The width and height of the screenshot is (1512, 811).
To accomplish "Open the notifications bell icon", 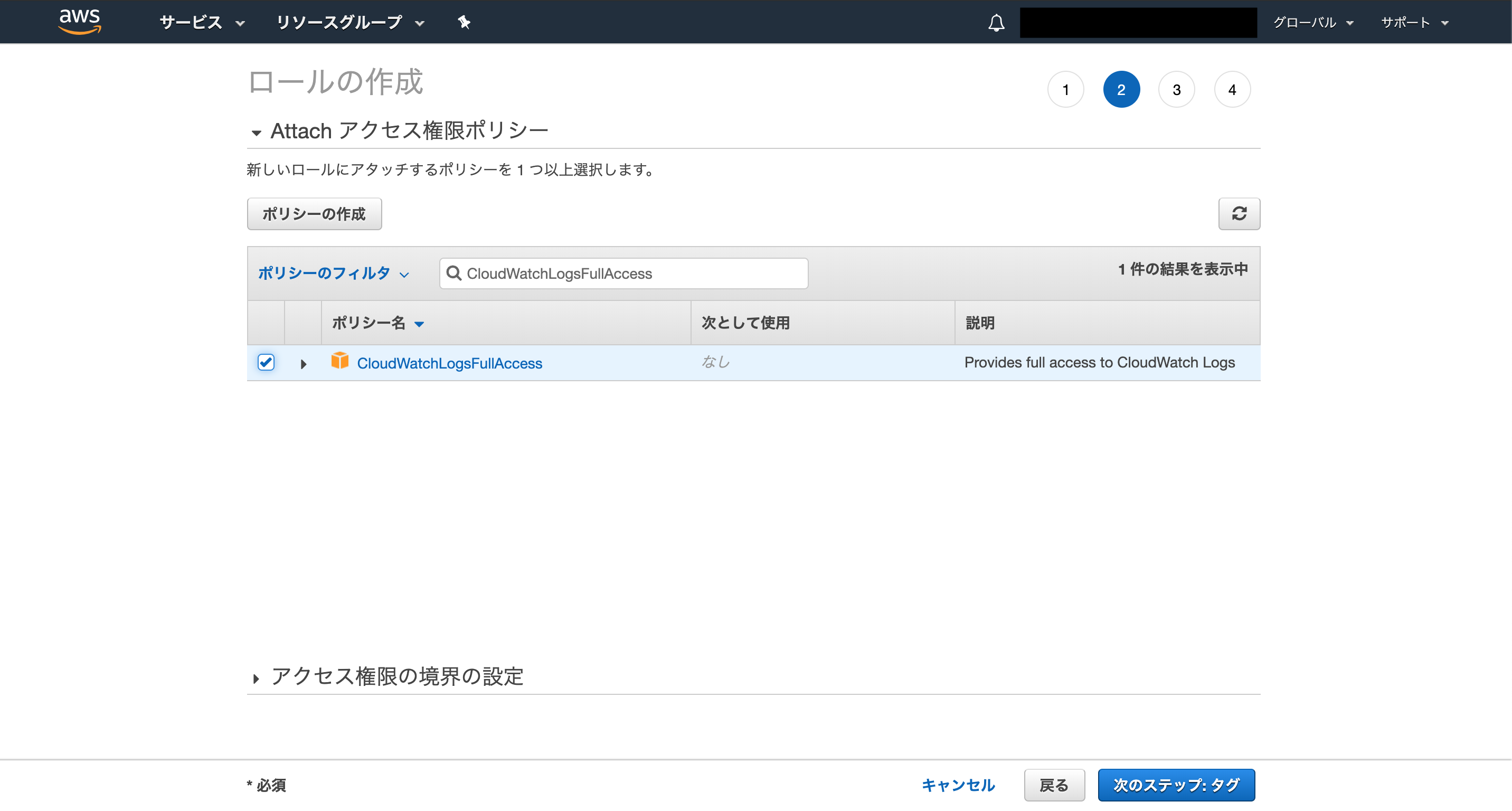I will [x=996, y=22].
